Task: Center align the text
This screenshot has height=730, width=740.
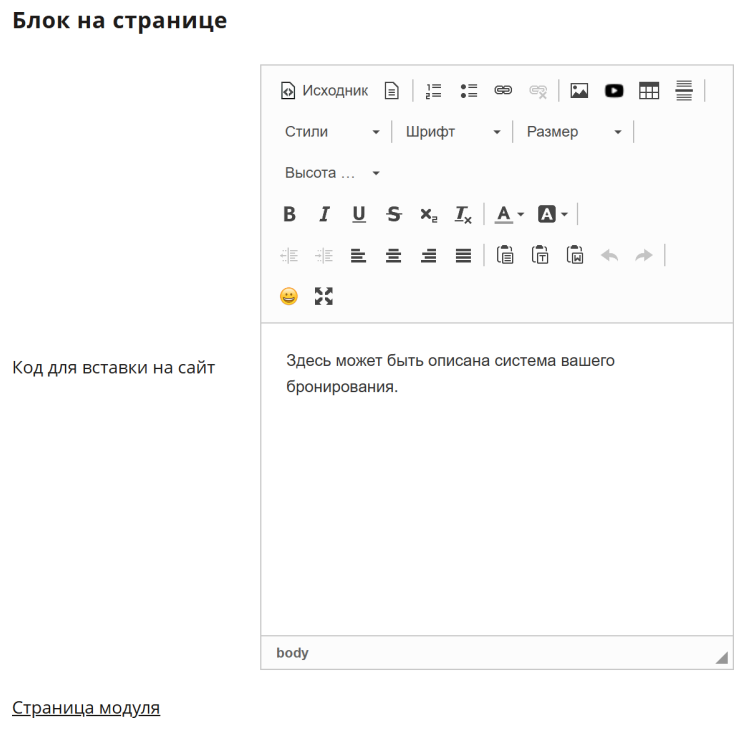Action: coord(394,256)
